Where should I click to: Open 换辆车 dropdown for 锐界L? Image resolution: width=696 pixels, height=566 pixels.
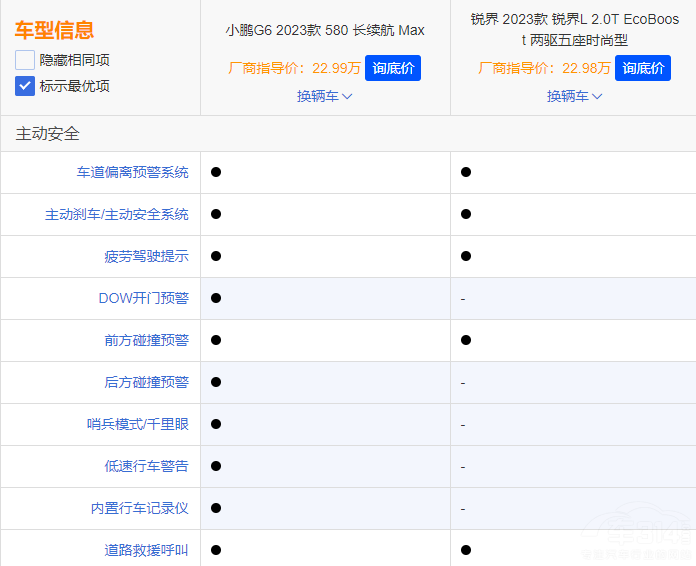pyautogui.click(x=574, y=96)
